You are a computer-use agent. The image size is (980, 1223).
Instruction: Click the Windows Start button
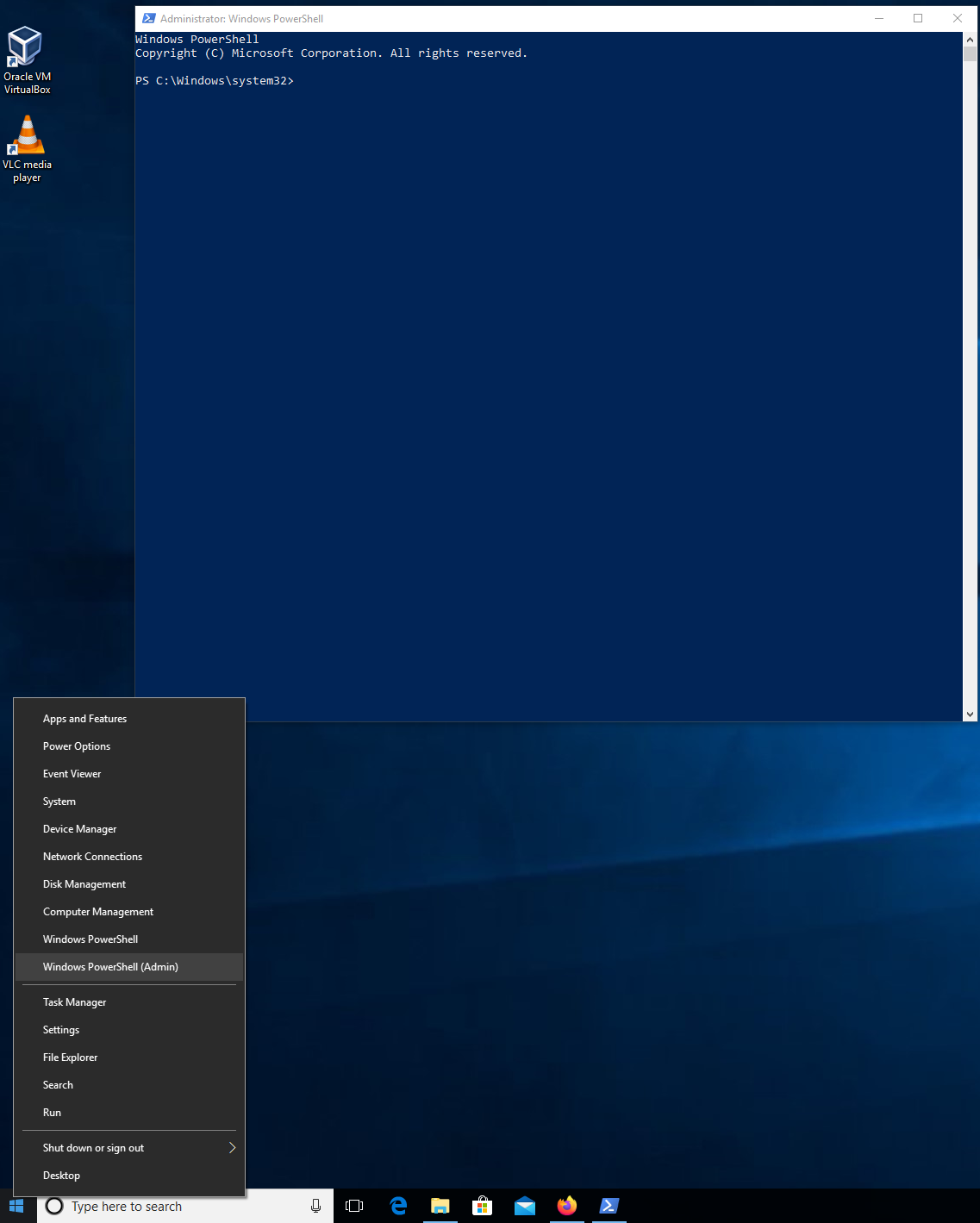(x=17, y=1206)
